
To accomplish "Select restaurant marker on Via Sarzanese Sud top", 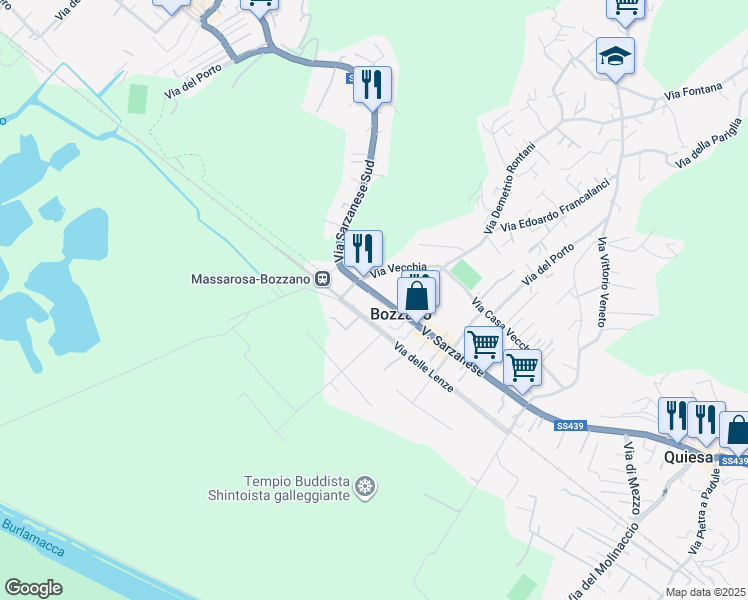I will click(373, 87).
